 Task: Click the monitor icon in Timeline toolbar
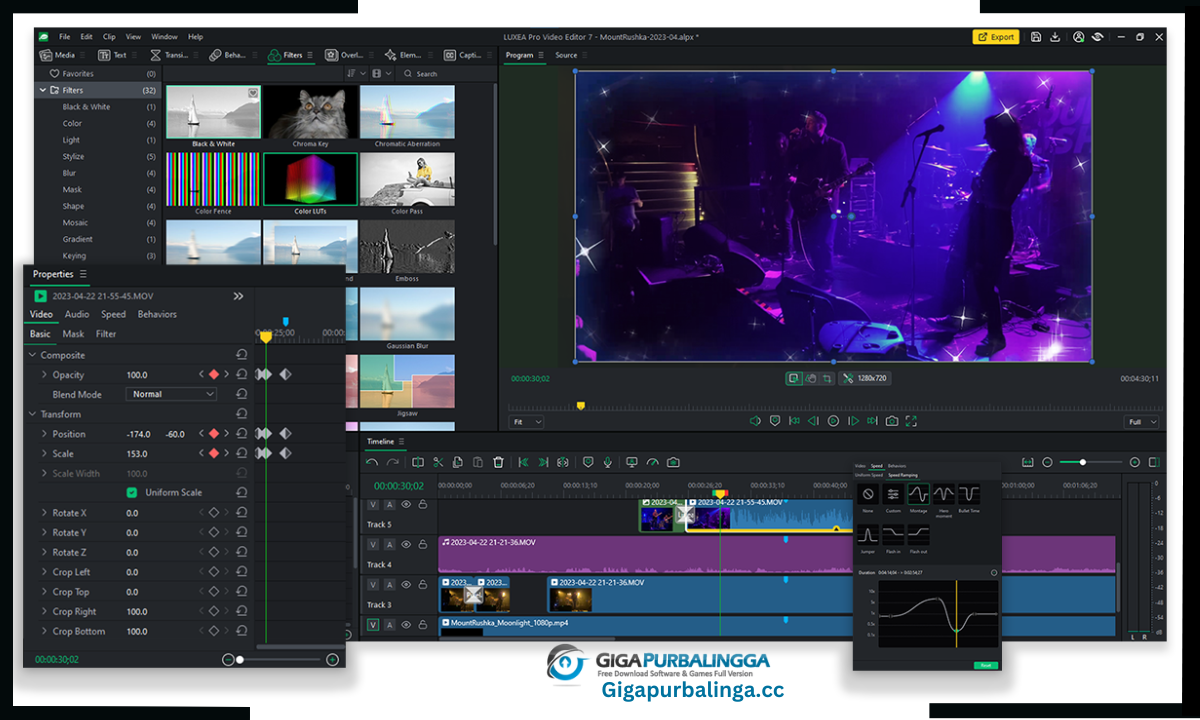(632, 462)
